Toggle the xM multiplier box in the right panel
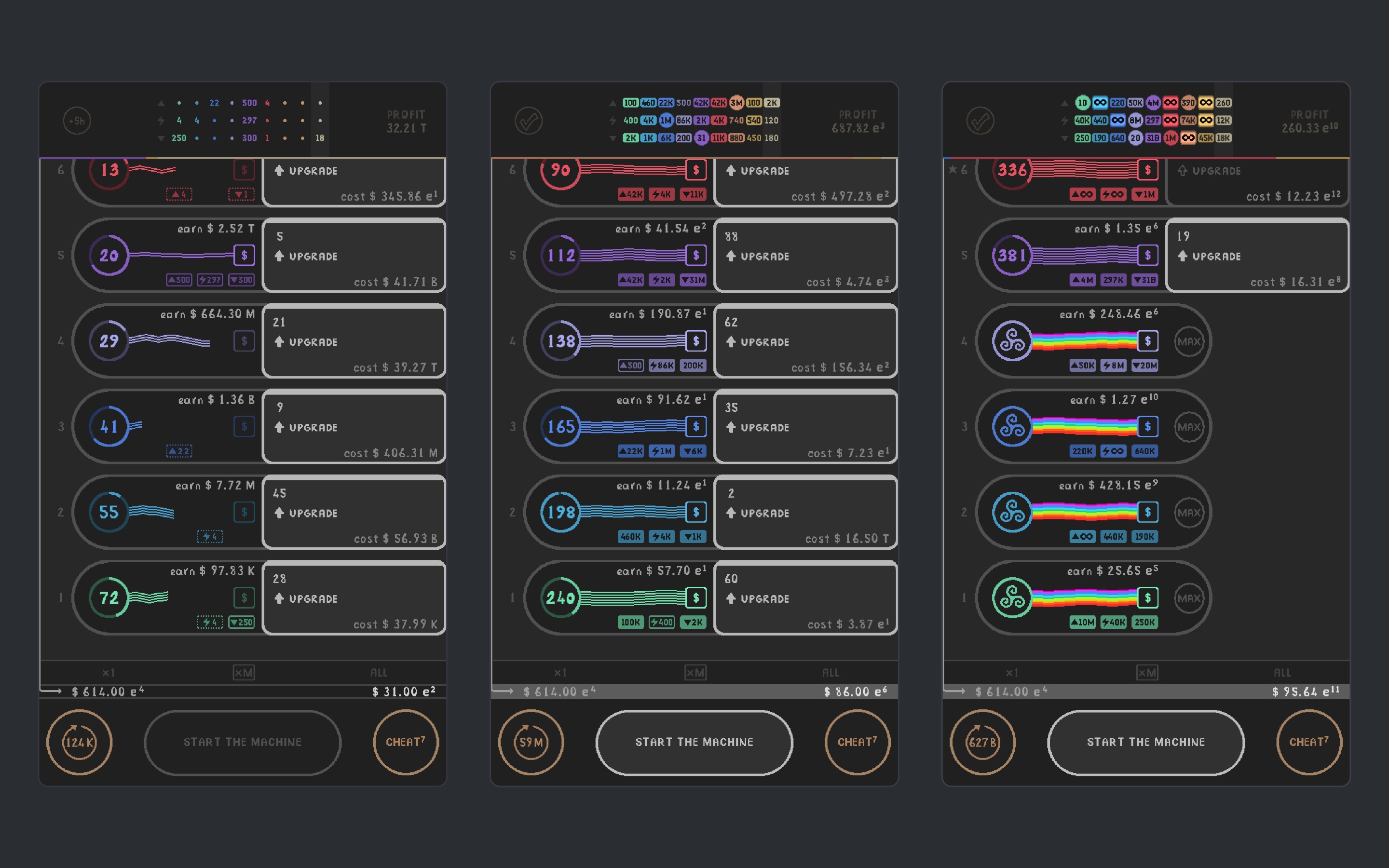 (x=1147, y=672)
